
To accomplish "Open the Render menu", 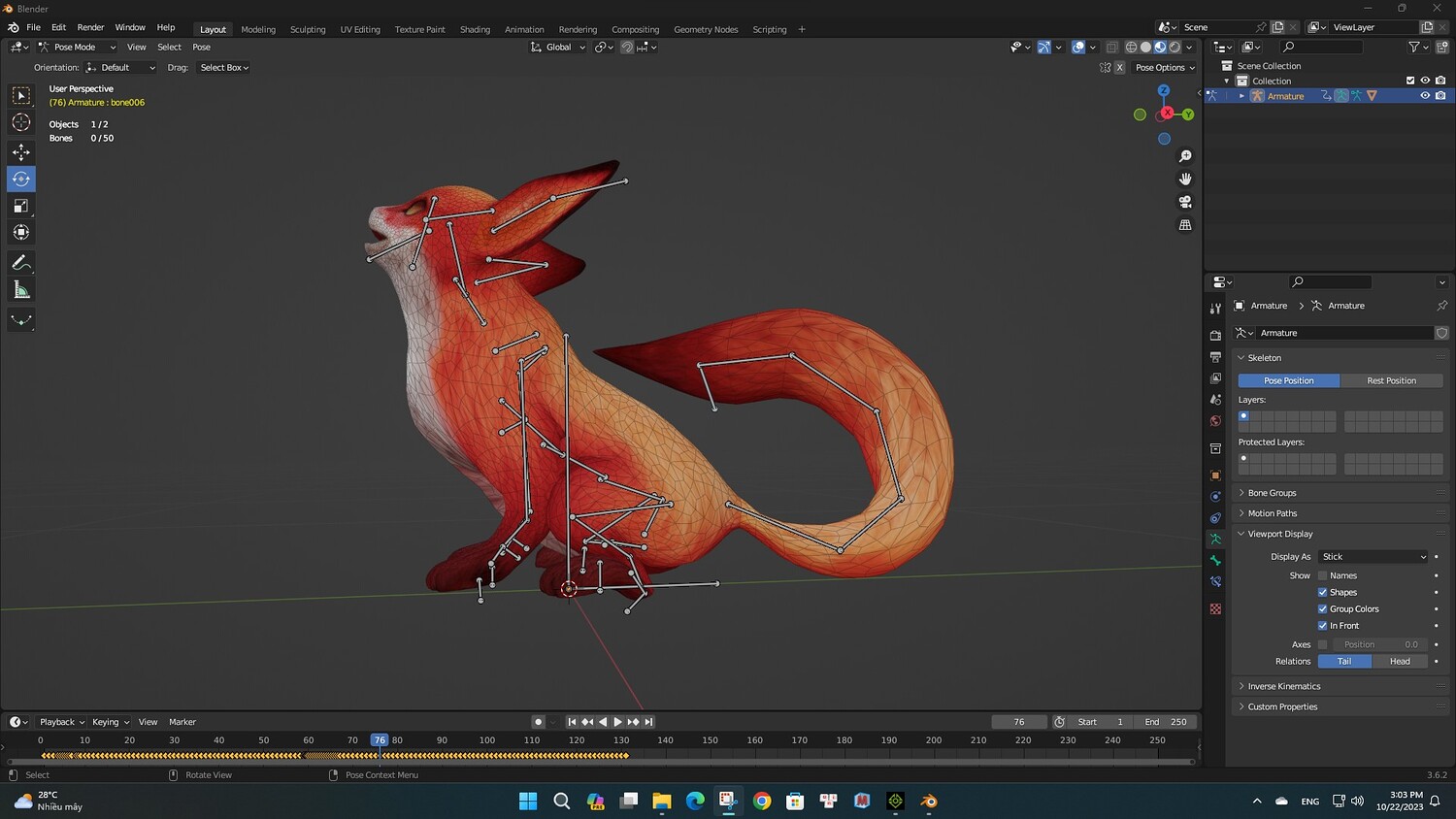I will click(90, 27).
